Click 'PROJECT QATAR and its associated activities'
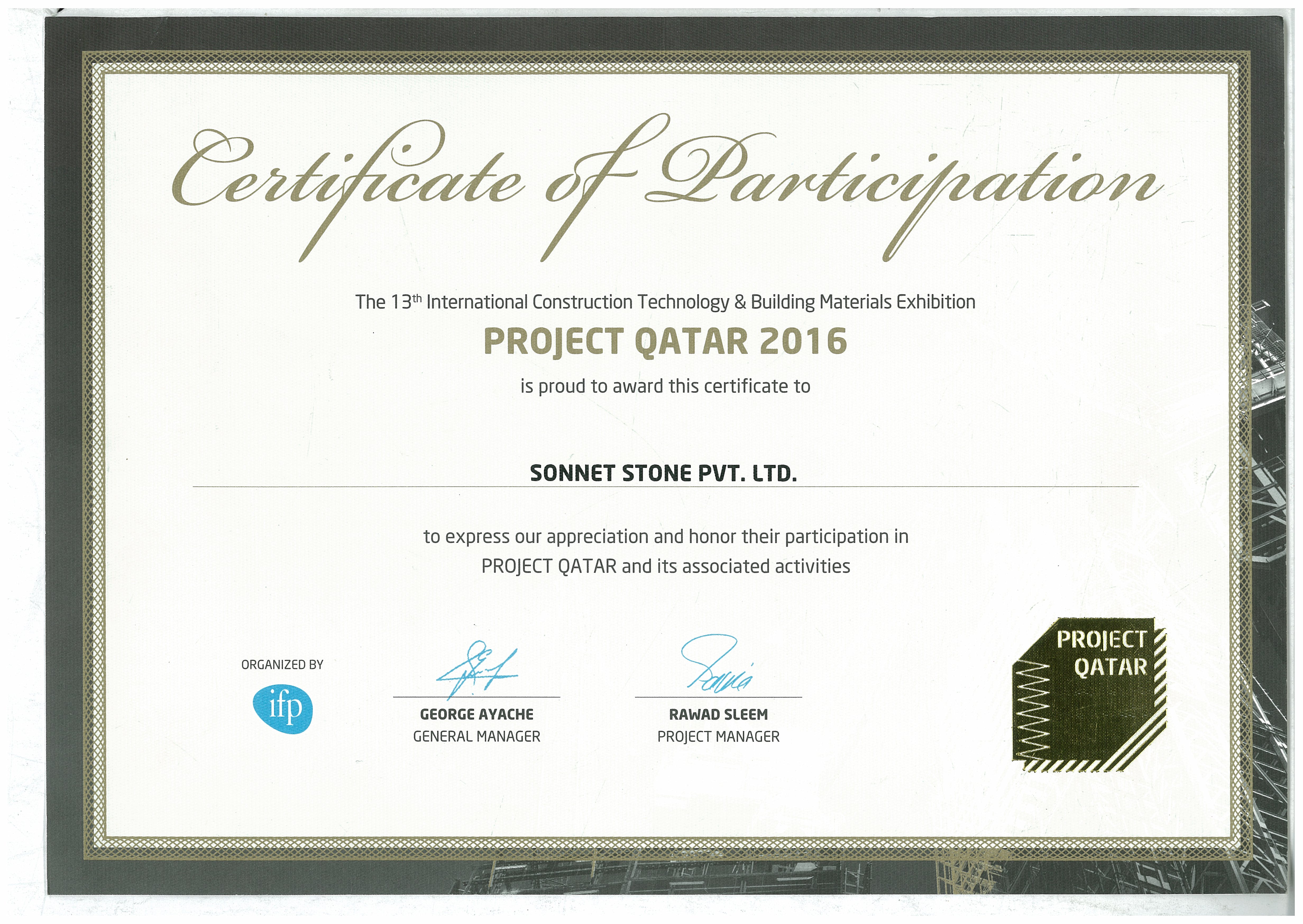The width and height of the screenshot is (1303, 924). [x=666, y=567]
